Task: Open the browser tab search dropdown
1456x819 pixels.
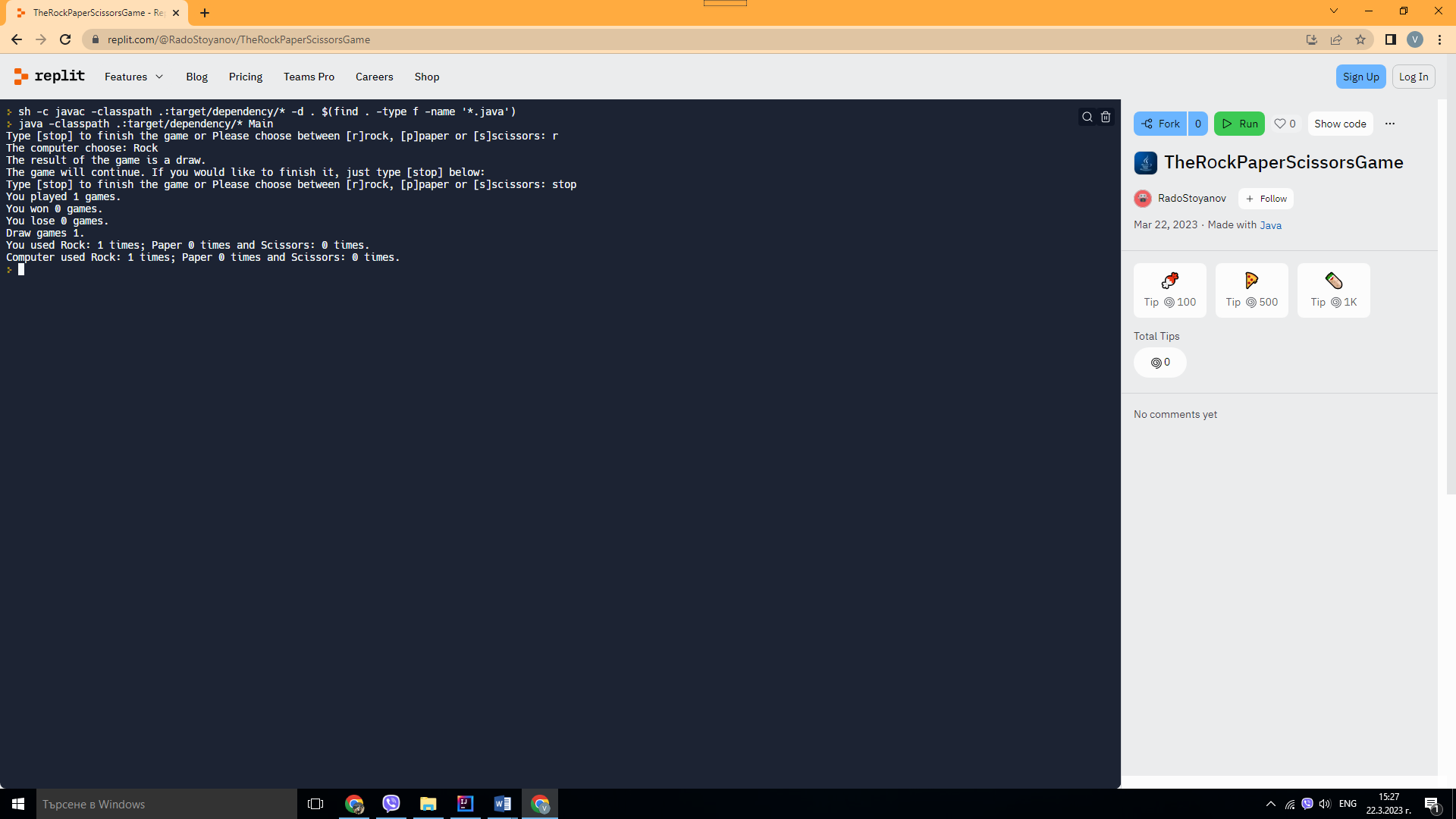Action: point(1332,11)
